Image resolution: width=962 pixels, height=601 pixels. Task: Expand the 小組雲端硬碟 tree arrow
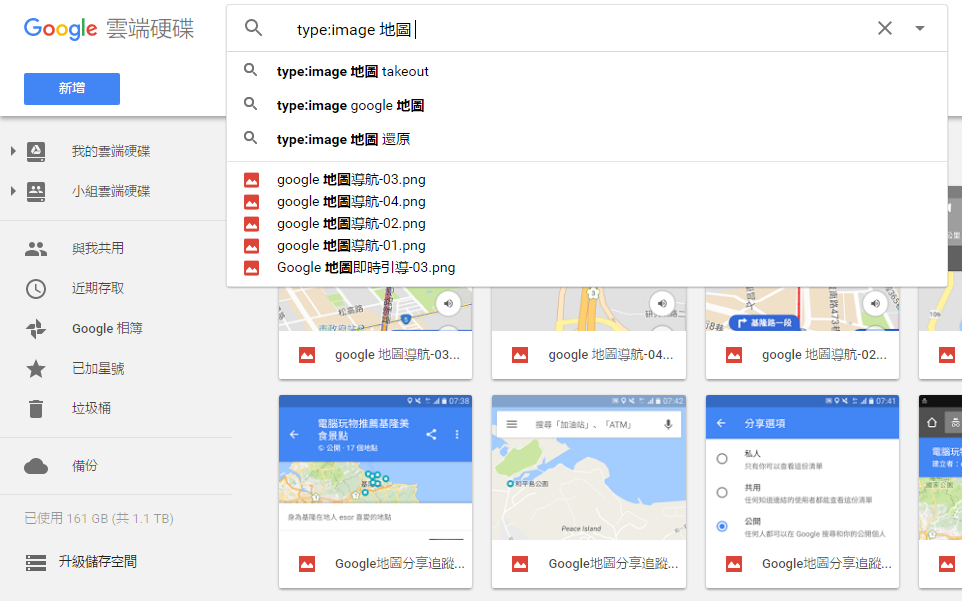pos(12,191)
